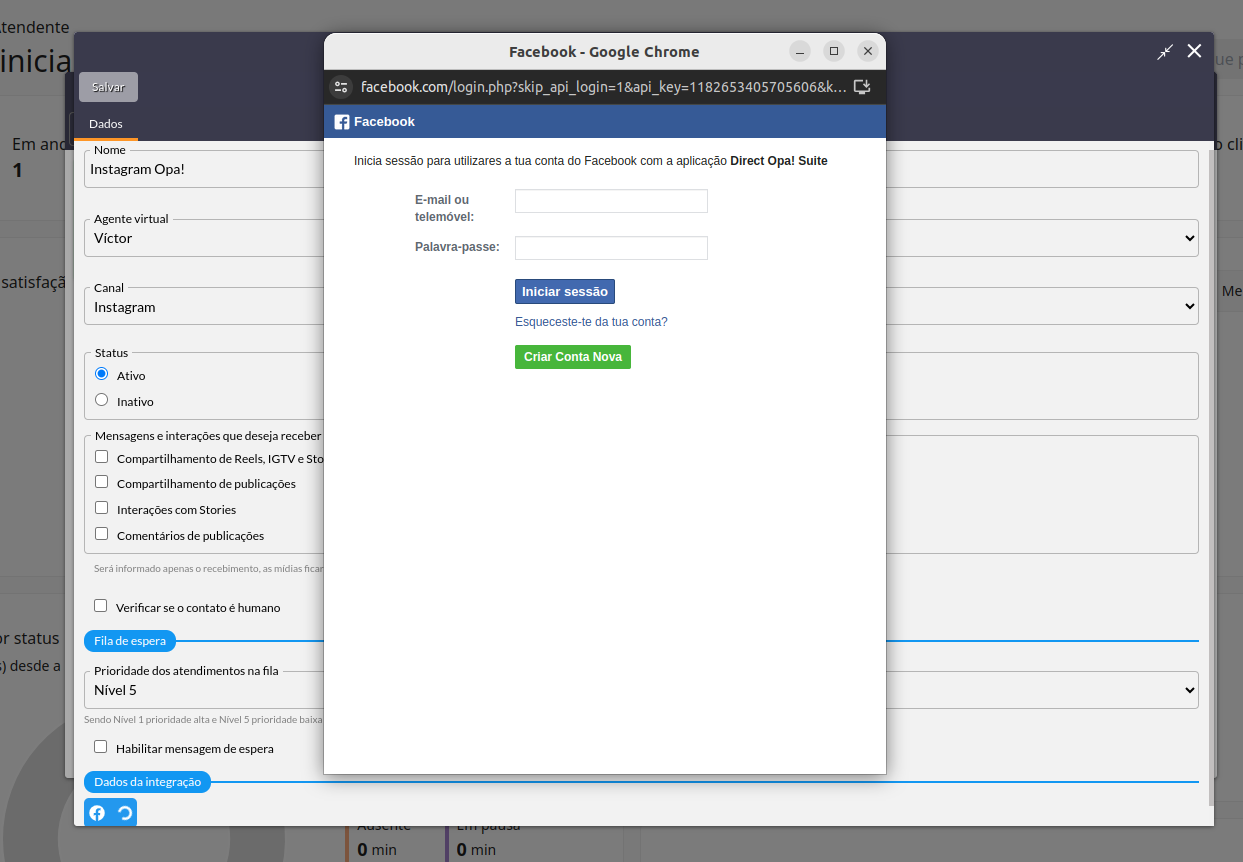Switch to the Dados tab

106,124
